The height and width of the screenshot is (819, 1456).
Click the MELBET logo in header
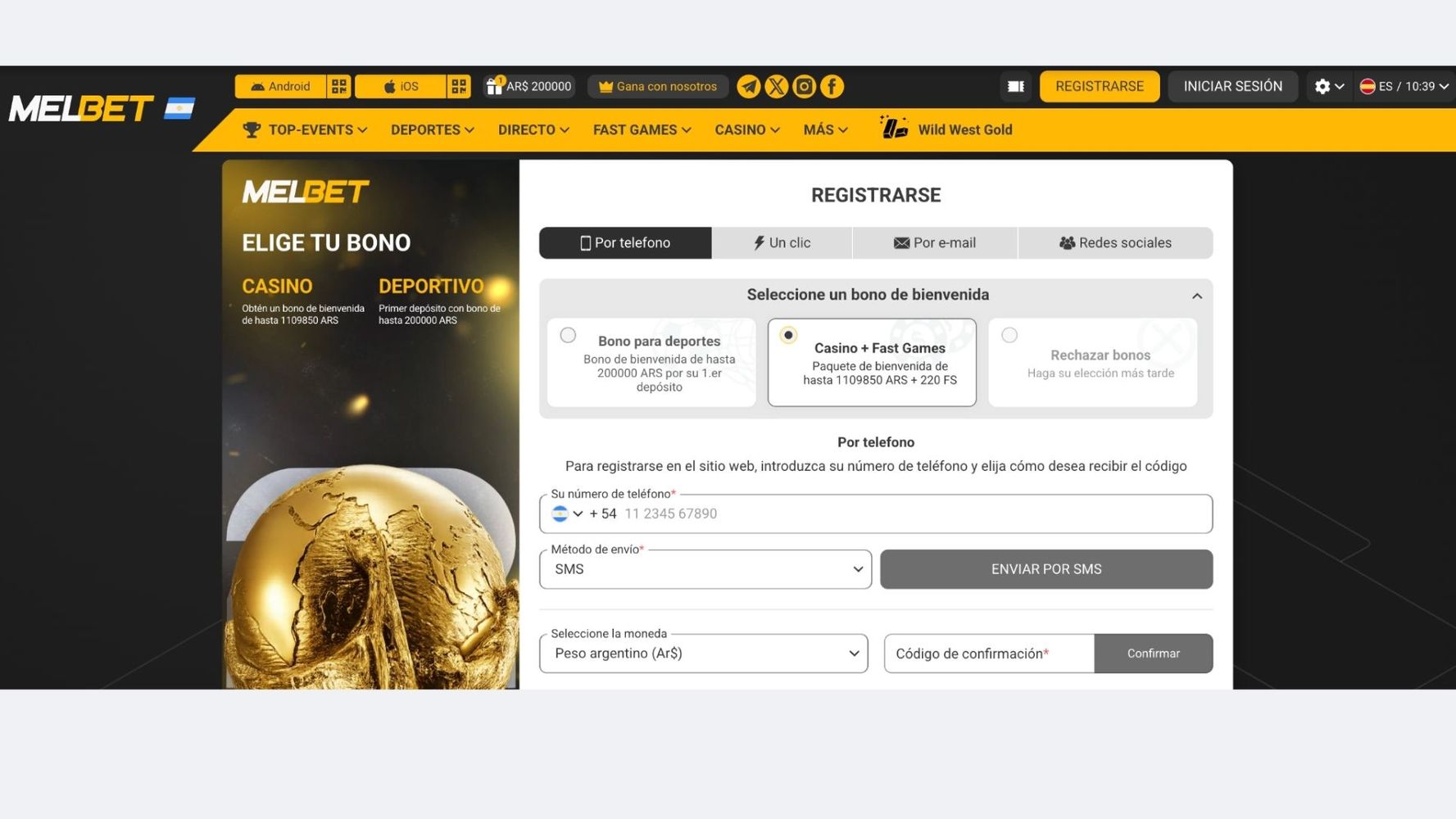pyautogui.click(x=81, y=108)
